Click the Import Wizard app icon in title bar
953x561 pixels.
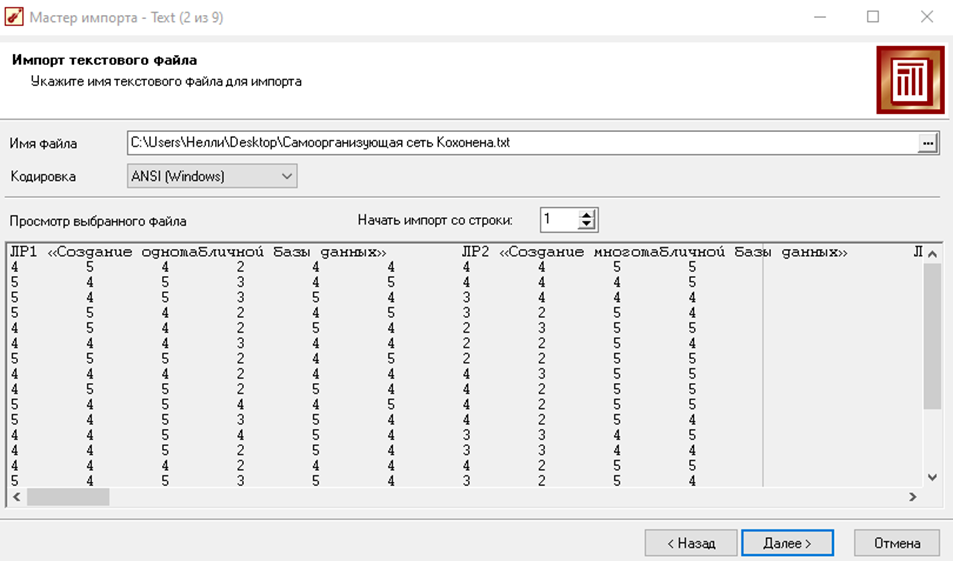click(13, 17)
